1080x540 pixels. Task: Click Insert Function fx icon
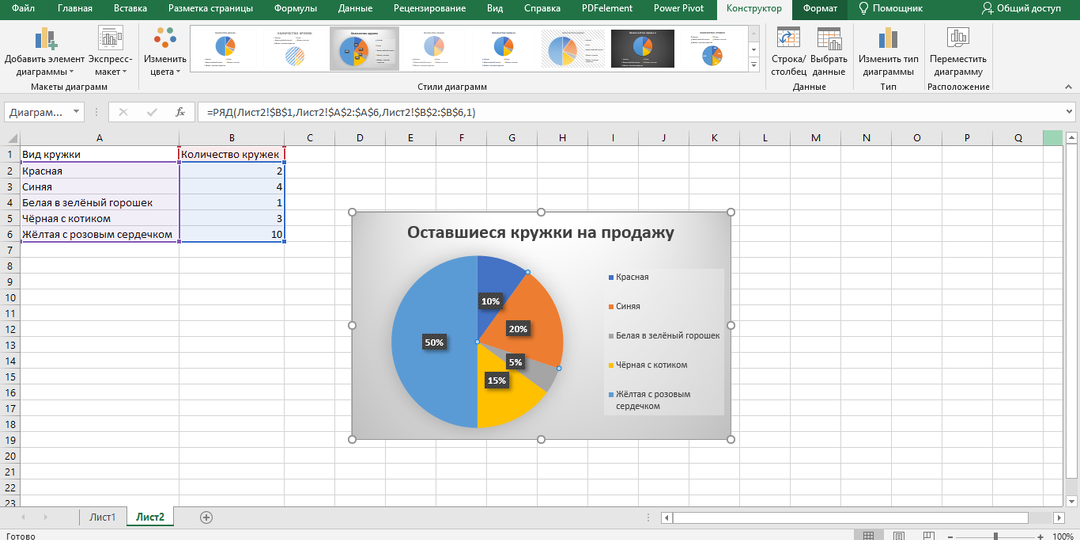coord(180,112)
